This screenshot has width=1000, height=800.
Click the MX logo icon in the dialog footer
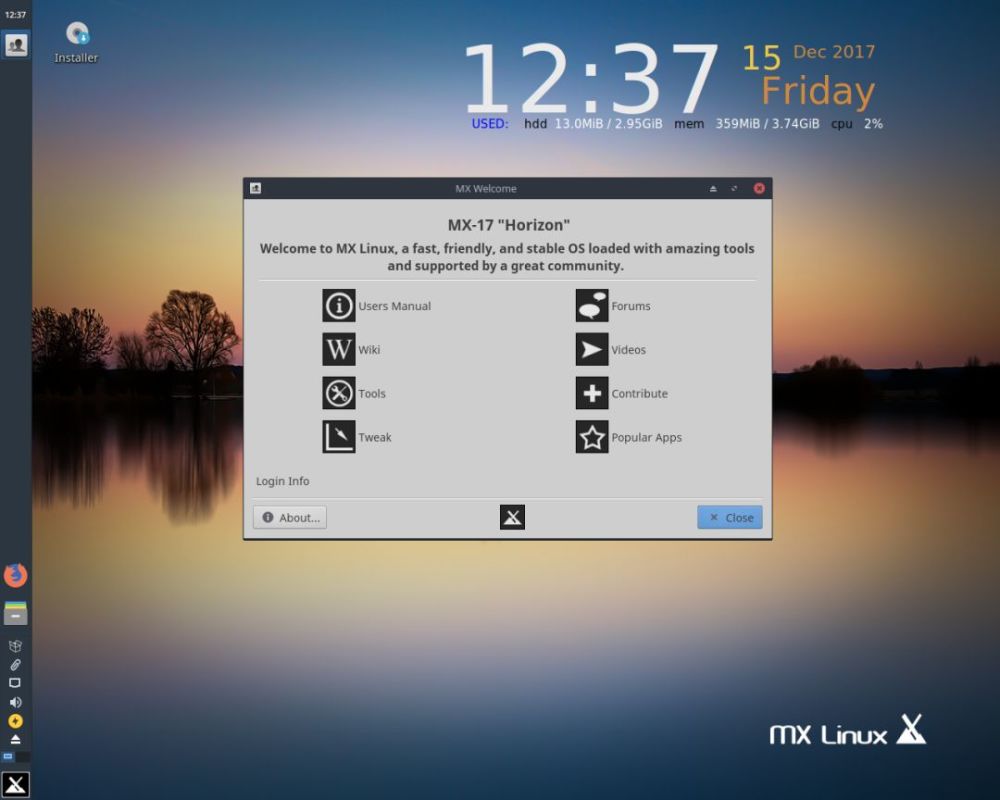512,517
